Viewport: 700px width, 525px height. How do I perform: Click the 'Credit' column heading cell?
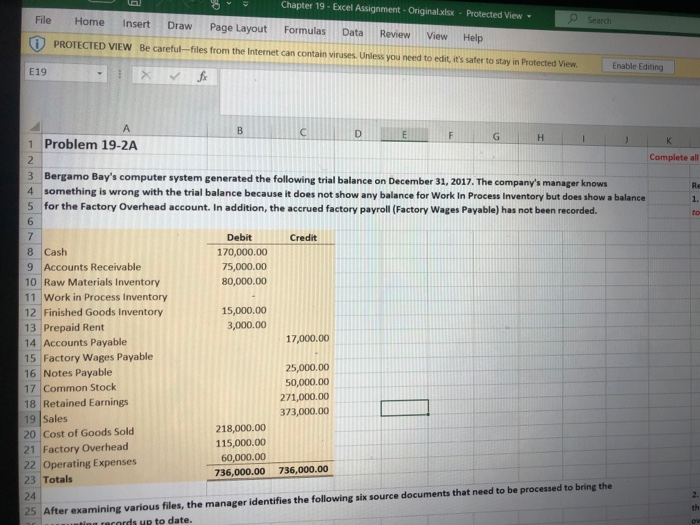(x=303, y=238)
